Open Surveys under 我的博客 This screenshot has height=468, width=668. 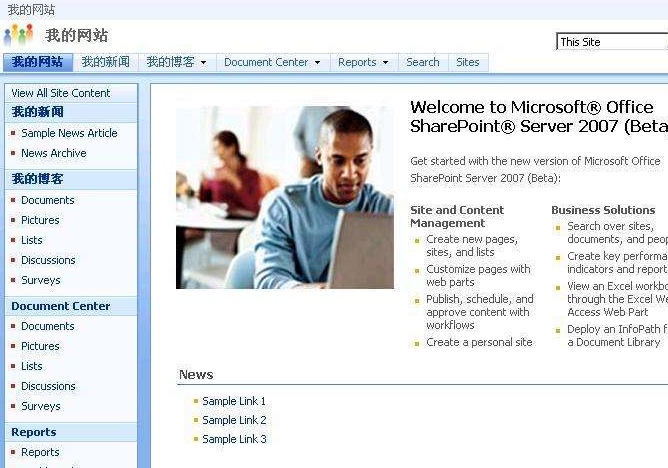pyautogui.click(x=40, y=280)
